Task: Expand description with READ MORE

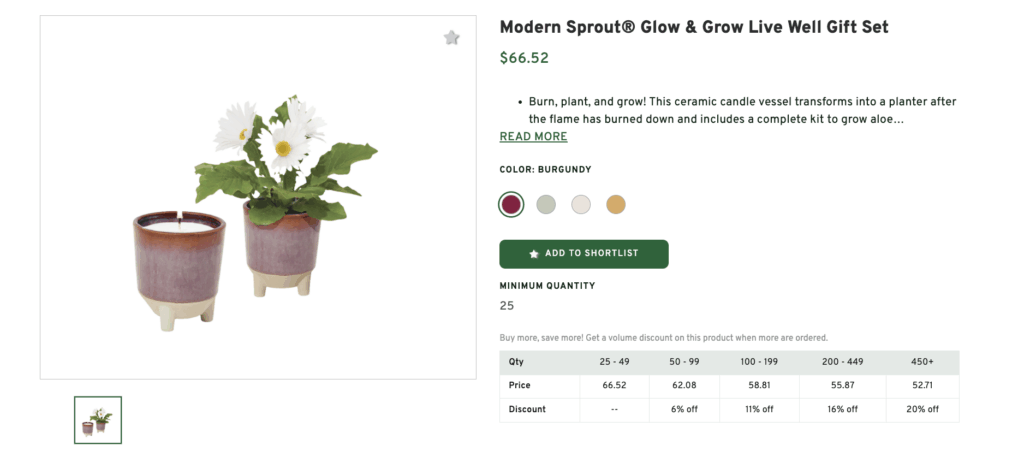Action: click(x=533, y=137)
